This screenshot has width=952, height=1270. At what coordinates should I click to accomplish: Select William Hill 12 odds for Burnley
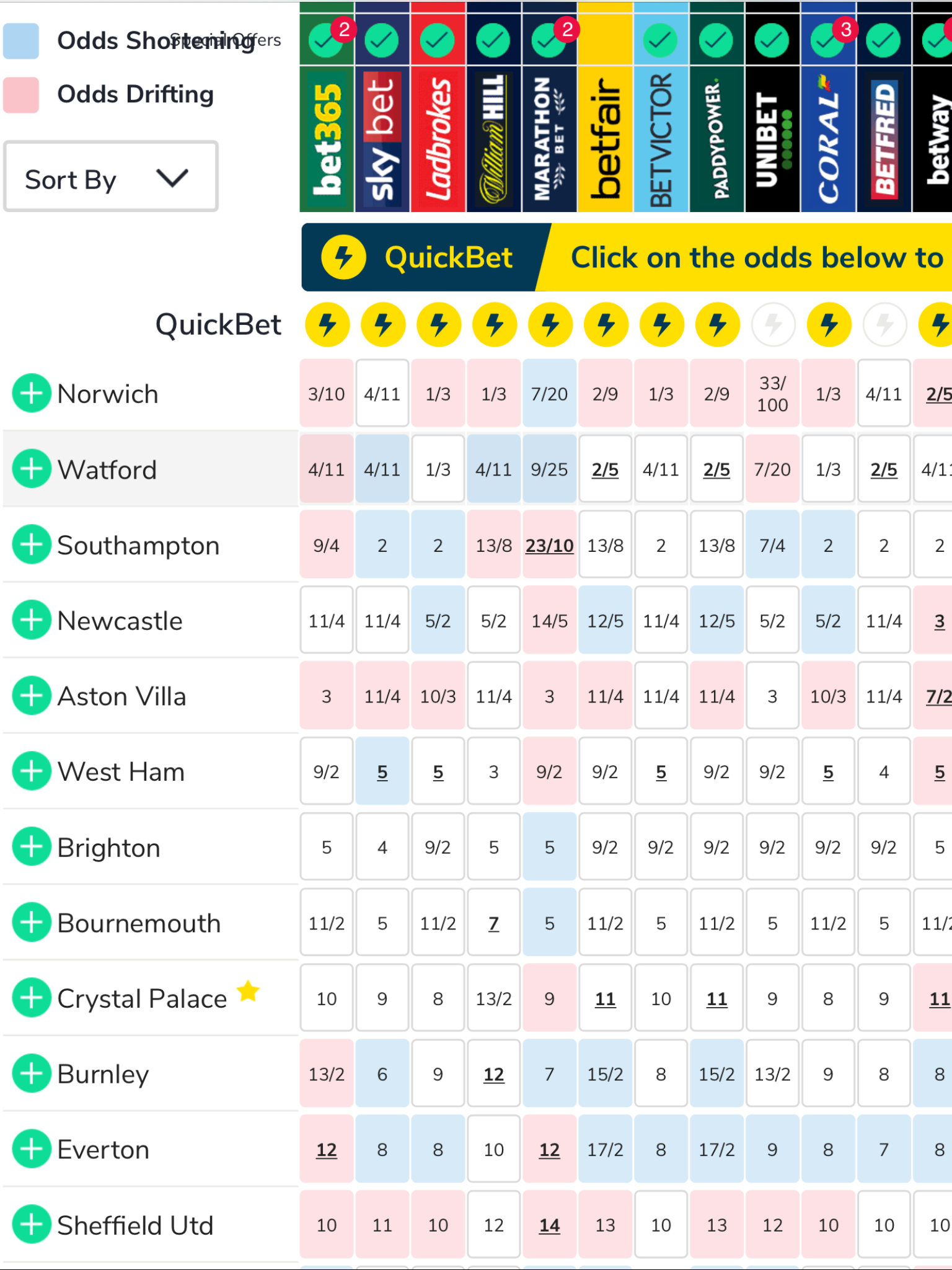point(494,1074)
